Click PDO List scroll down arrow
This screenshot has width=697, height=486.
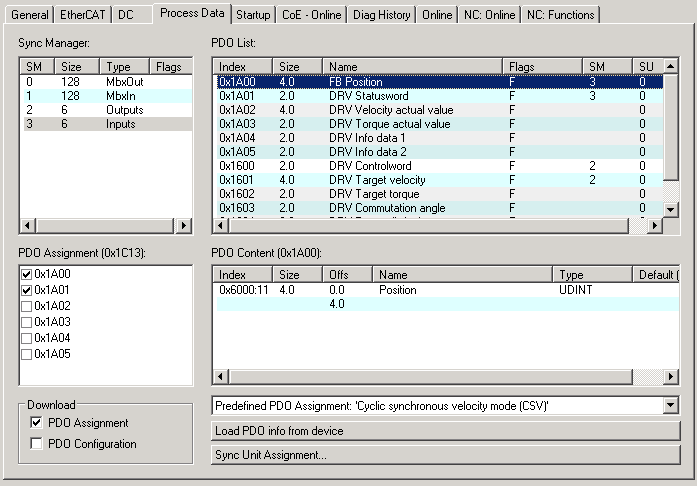(670, 209)
